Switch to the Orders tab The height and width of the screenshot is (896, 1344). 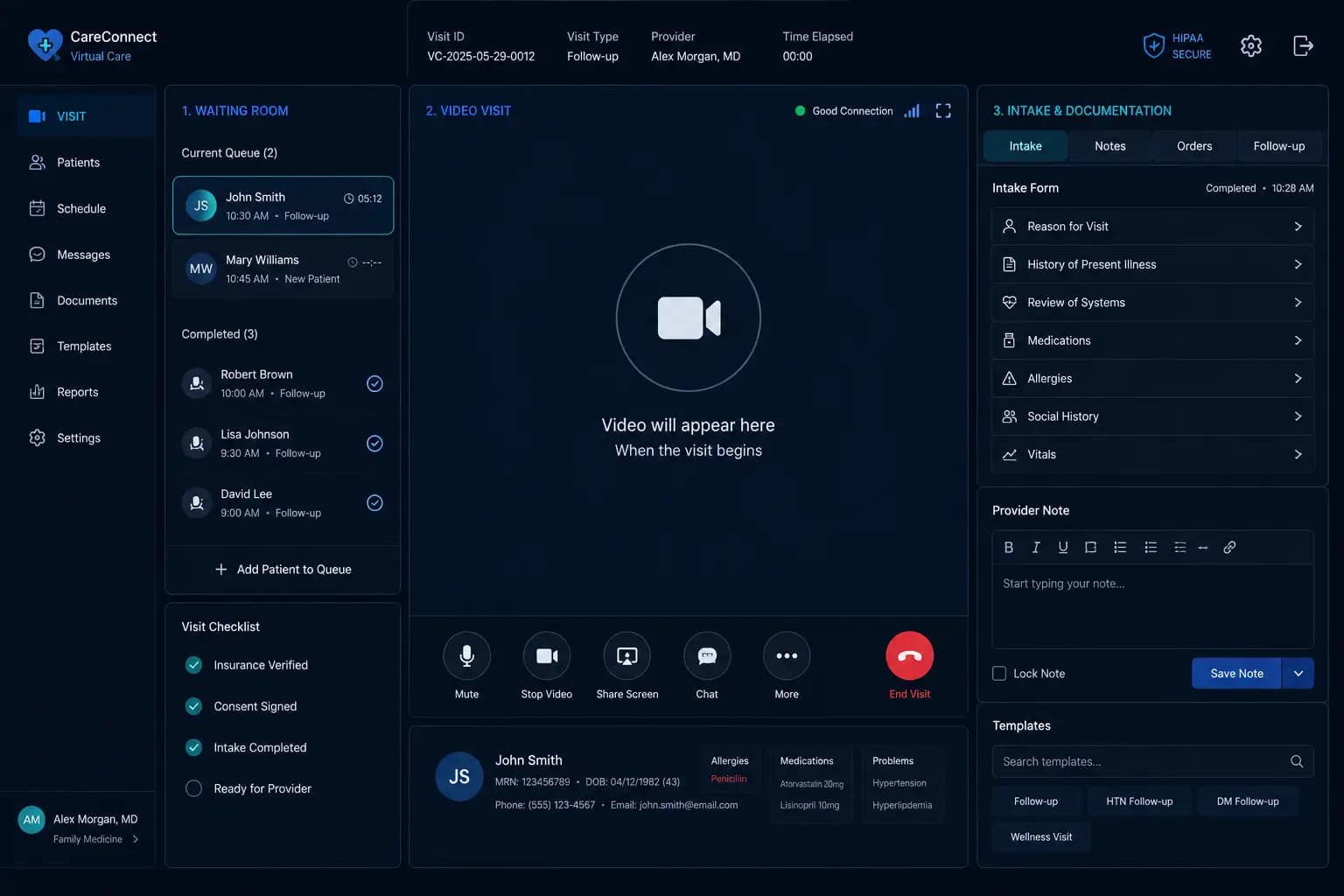tap(1194, 146)
